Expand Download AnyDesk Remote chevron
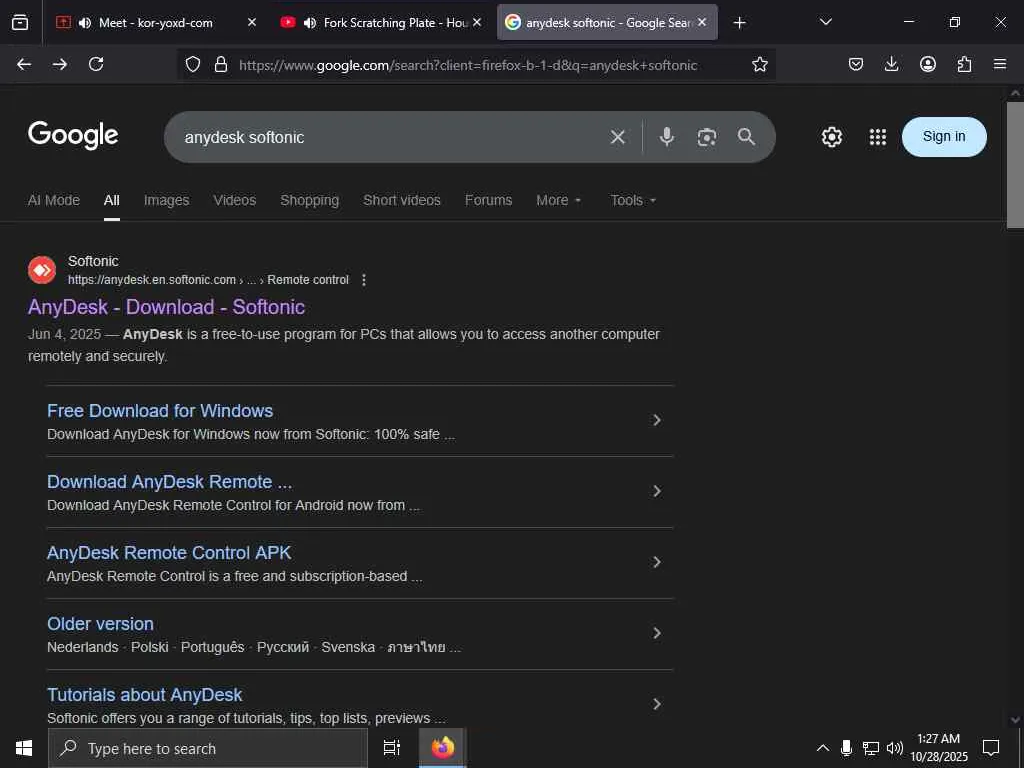This screenshot has height=768, width=1024. click(x=657, y=491)
